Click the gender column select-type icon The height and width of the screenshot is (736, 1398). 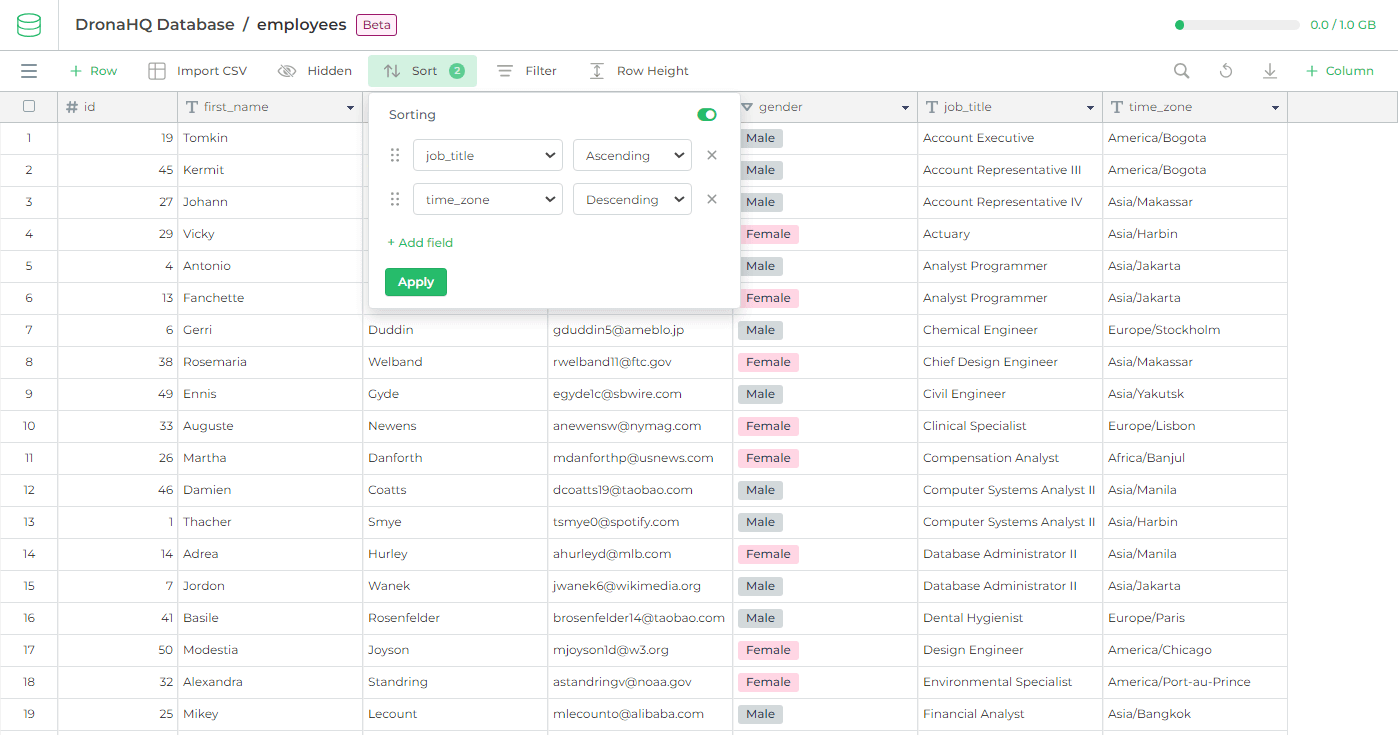pos(747,107)
